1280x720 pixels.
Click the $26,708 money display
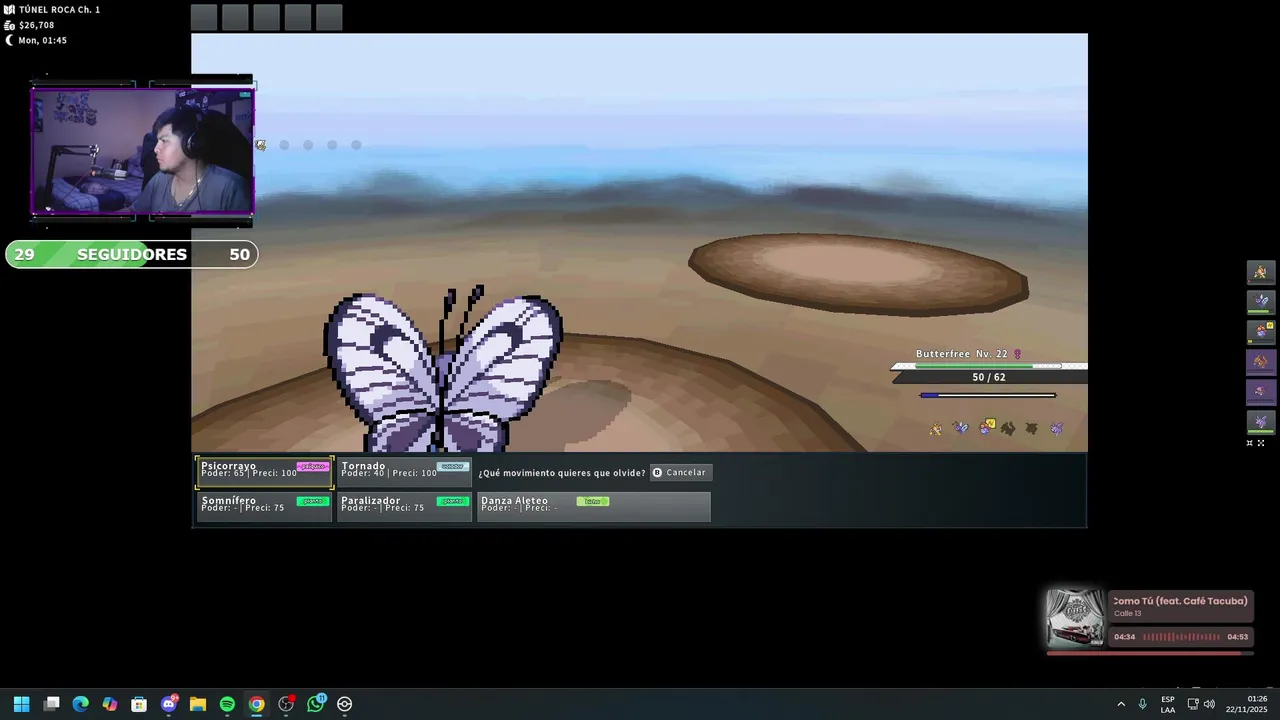point(36,25)
